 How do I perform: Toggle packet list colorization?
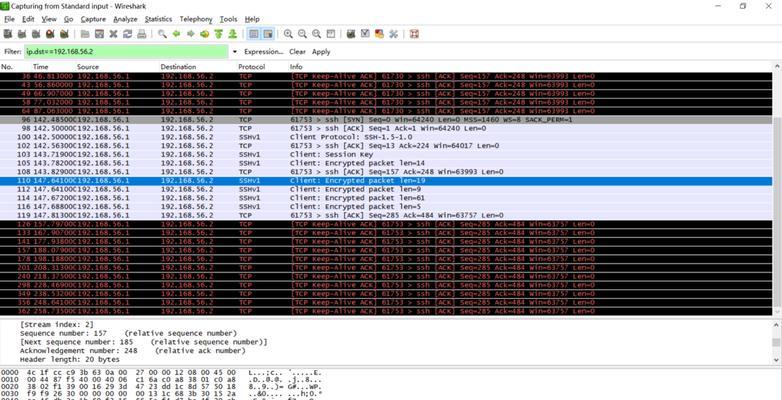click(254, 34)
